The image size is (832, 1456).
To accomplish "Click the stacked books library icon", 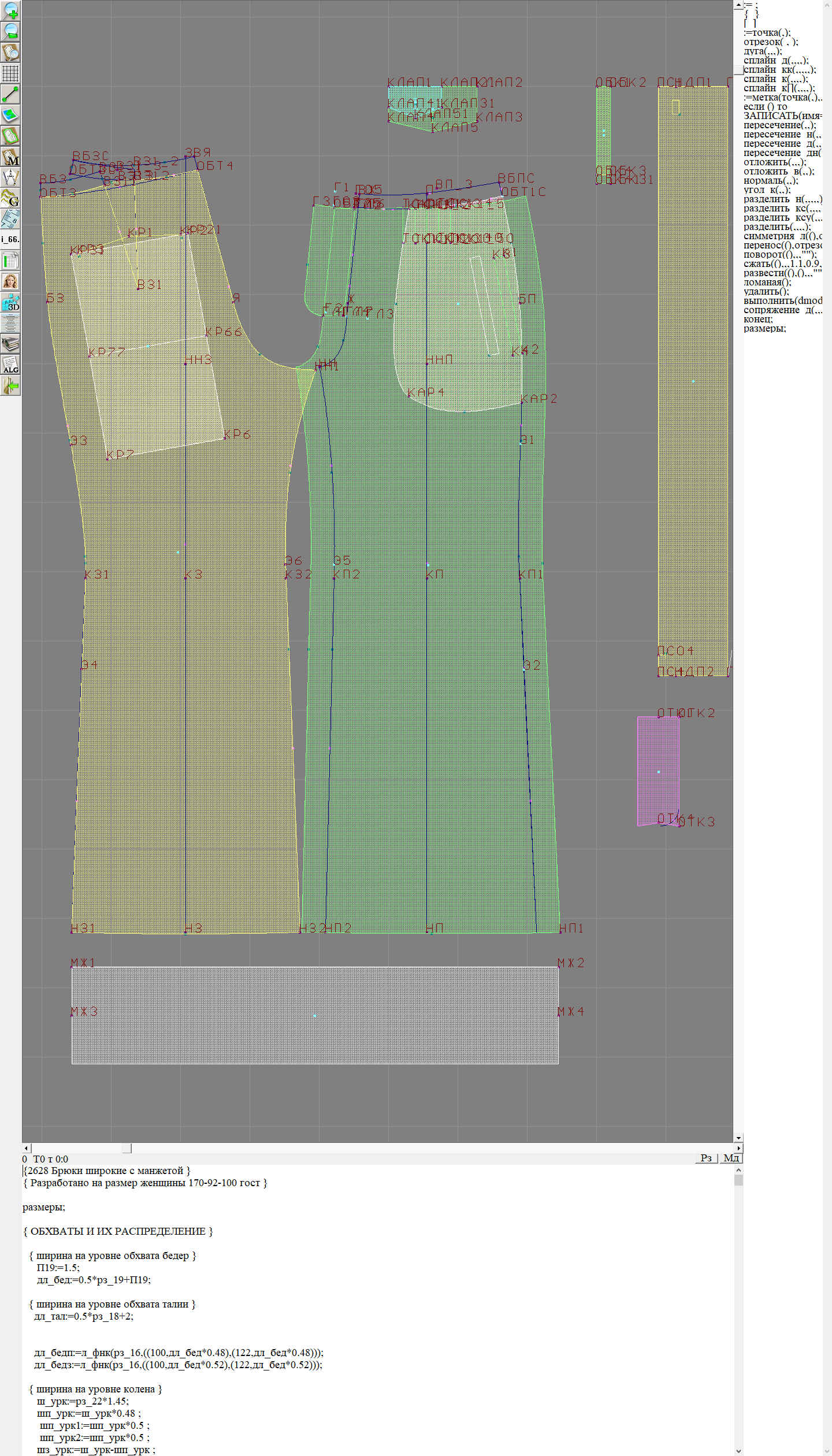I will (x=10, y=344).
